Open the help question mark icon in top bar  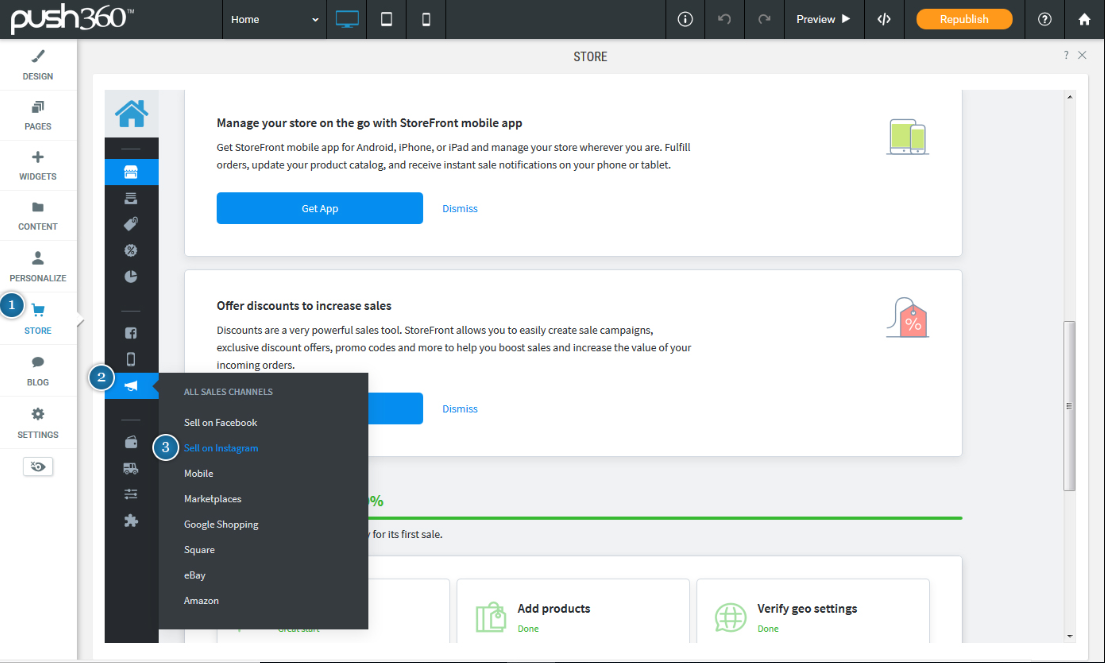point(1044,19)
